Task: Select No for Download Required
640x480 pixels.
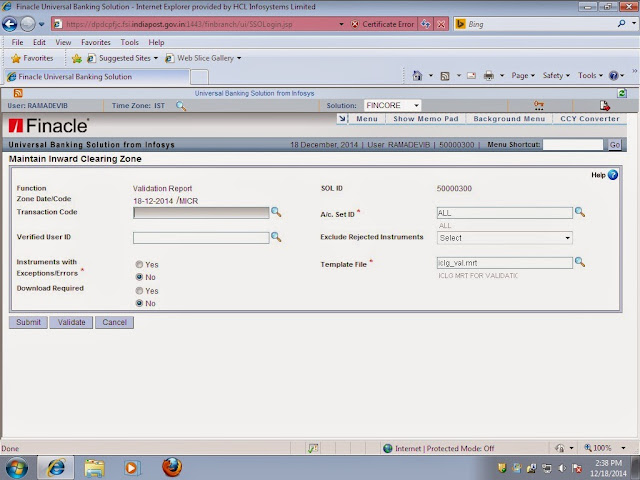Action: [x=139, y=303]
